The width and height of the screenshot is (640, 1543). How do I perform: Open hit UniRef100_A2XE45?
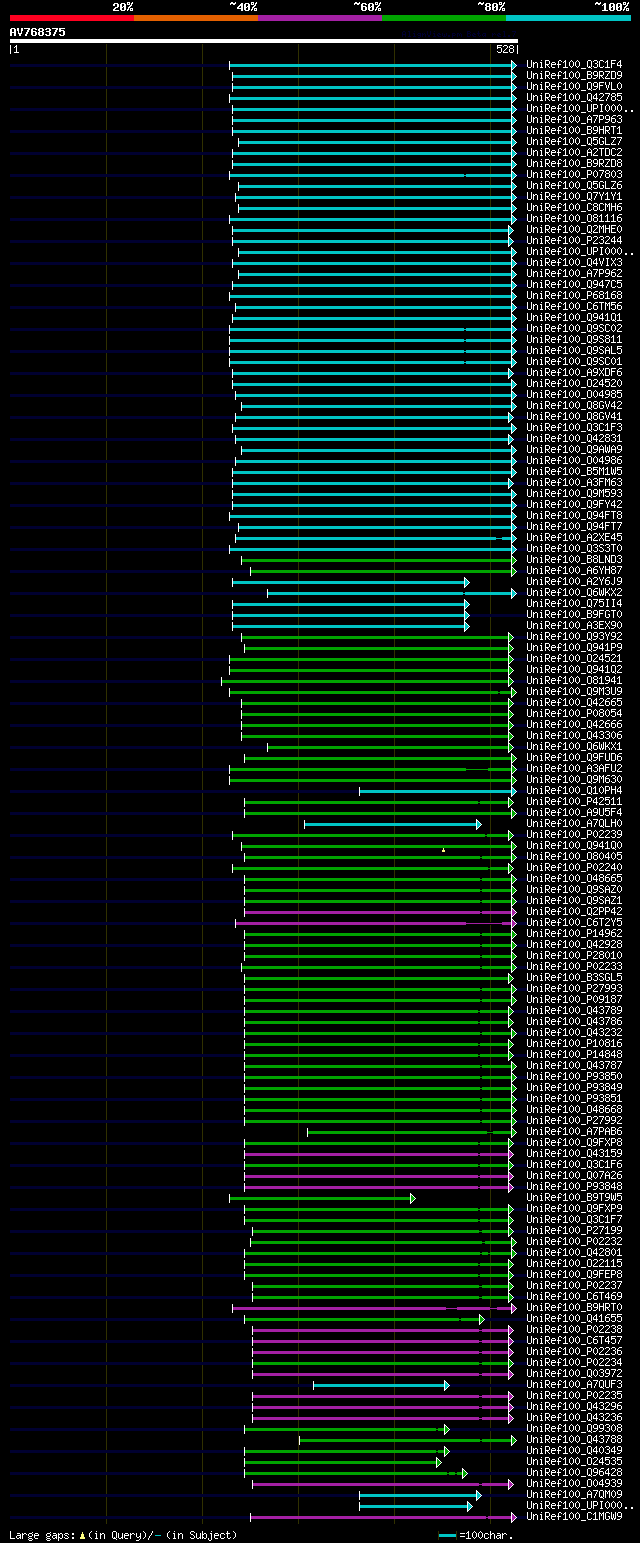(x=574, y=537)
